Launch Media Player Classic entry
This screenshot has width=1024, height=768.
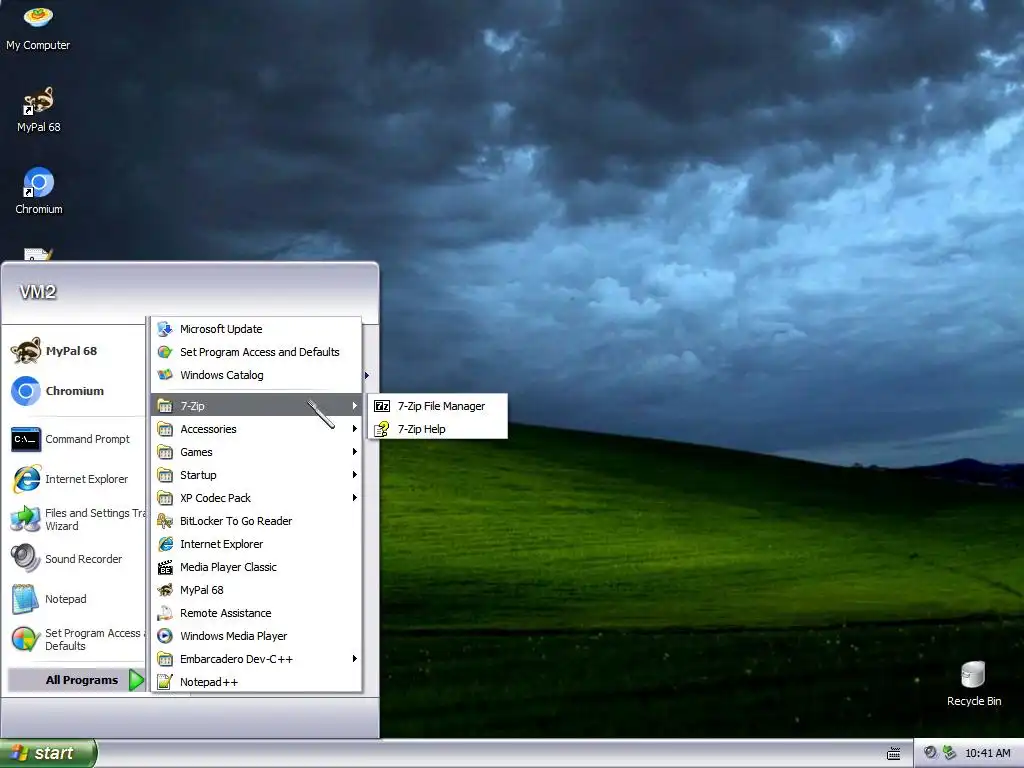(256, 567)
